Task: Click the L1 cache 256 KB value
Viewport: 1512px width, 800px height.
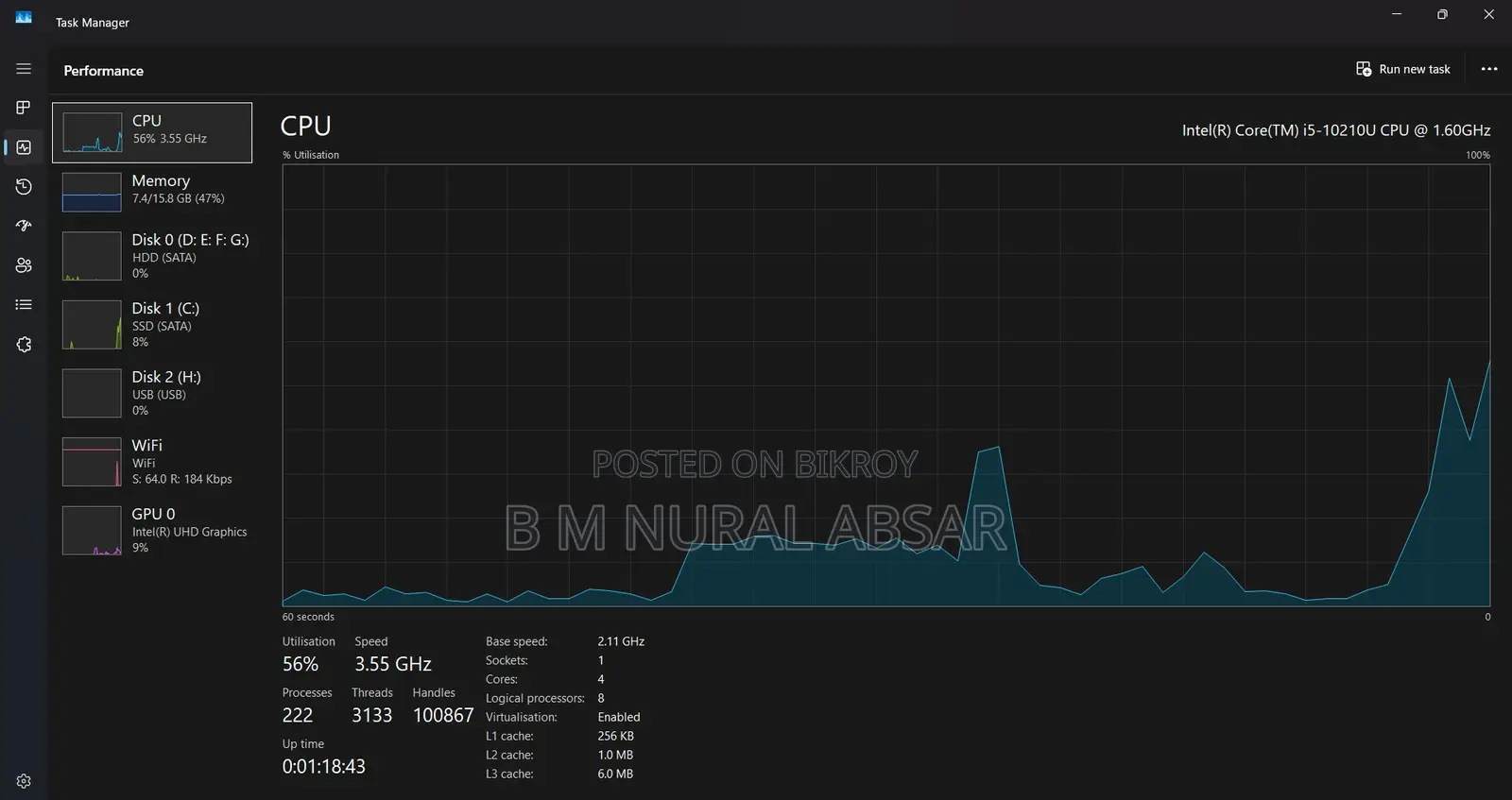Action: tap(616, 736)
